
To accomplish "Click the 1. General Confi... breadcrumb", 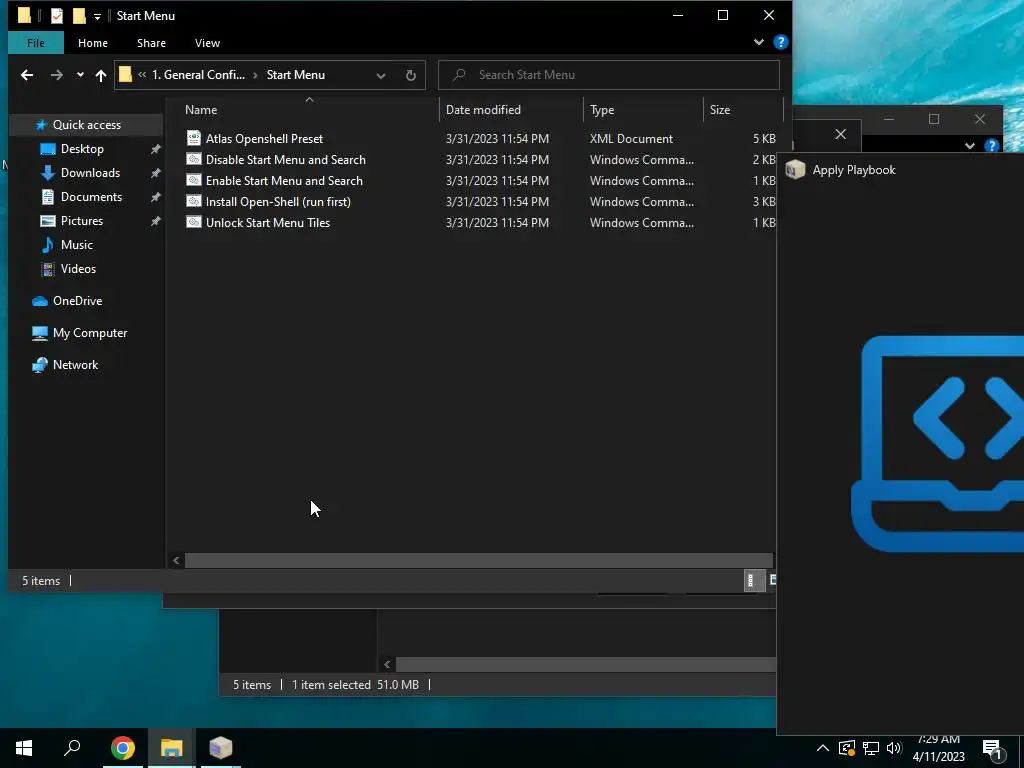I will 199,75.
